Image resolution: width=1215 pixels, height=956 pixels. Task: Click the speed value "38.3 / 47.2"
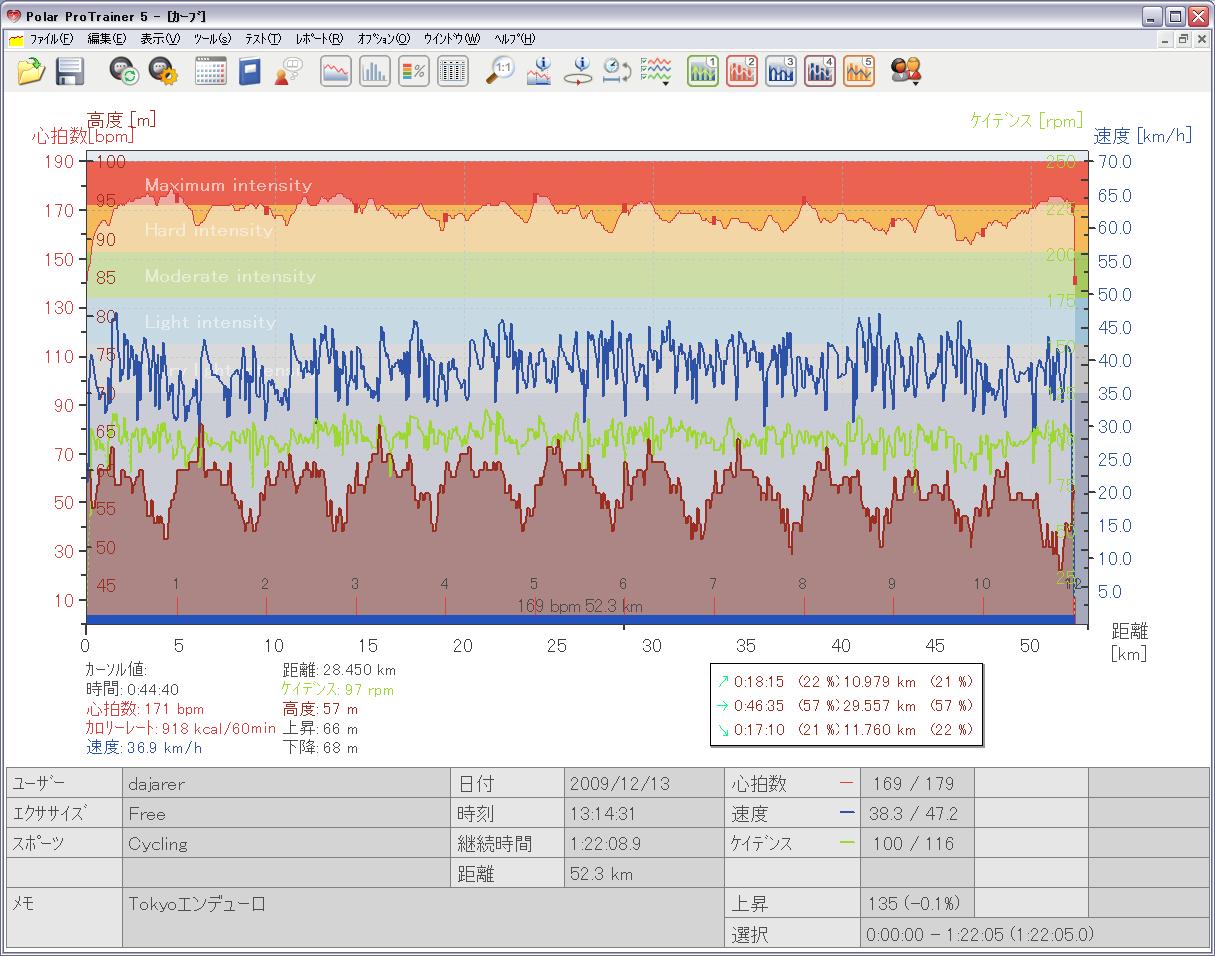point(915,813)
